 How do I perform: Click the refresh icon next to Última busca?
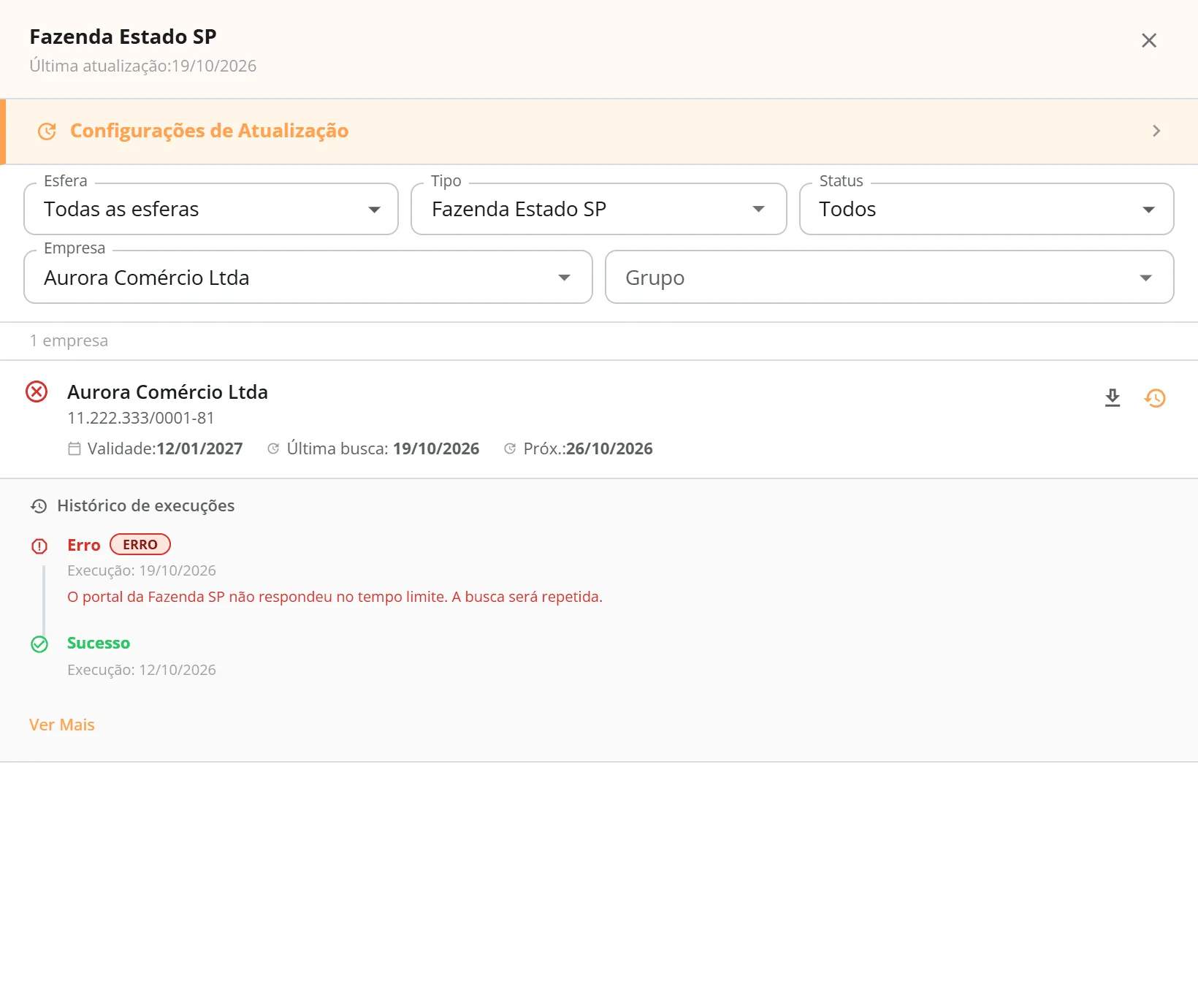(273, 448)
